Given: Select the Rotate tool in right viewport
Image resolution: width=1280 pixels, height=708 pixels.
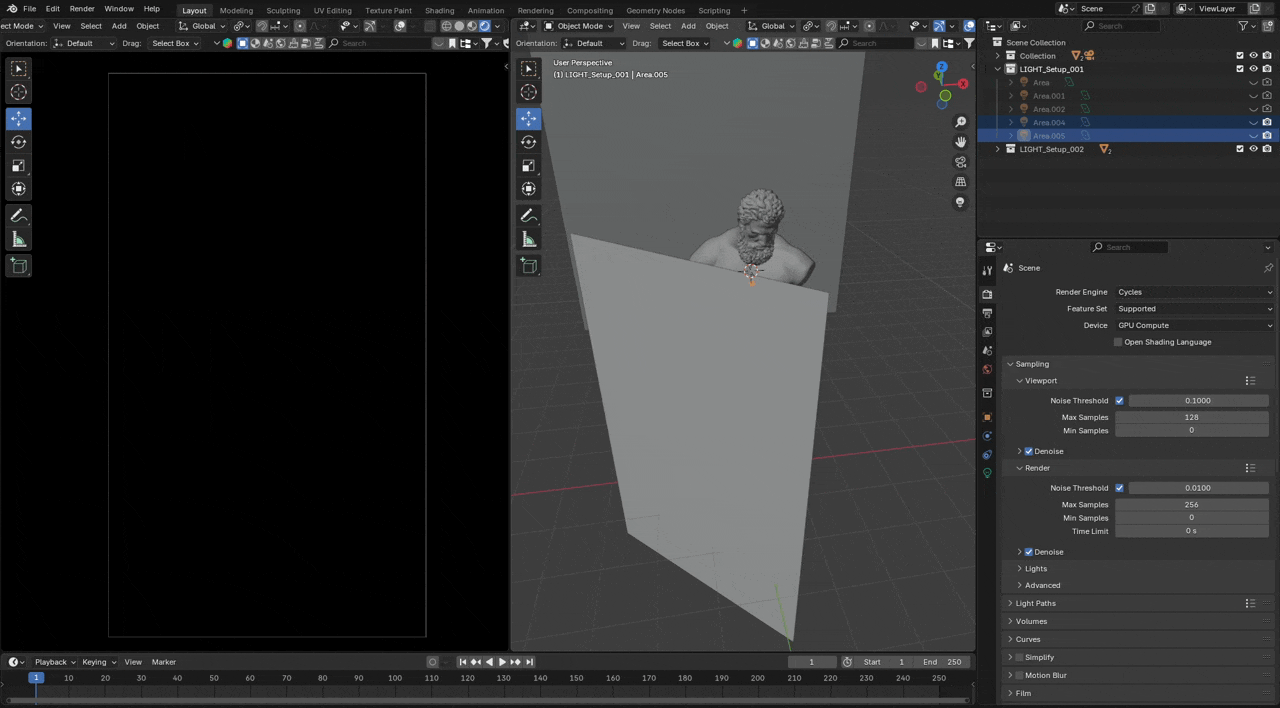Looking at the screenshot, I should (x=528, y=142).
